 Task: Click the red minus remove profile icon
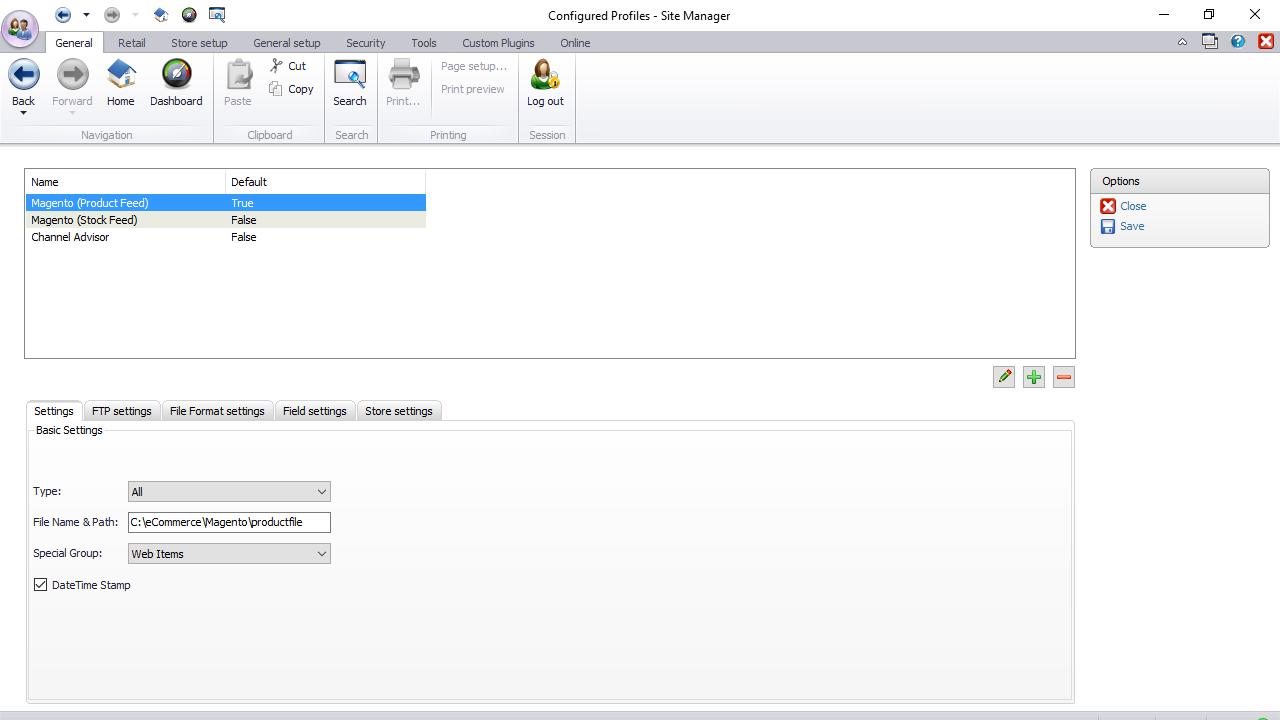click(x=1064, y=377)
